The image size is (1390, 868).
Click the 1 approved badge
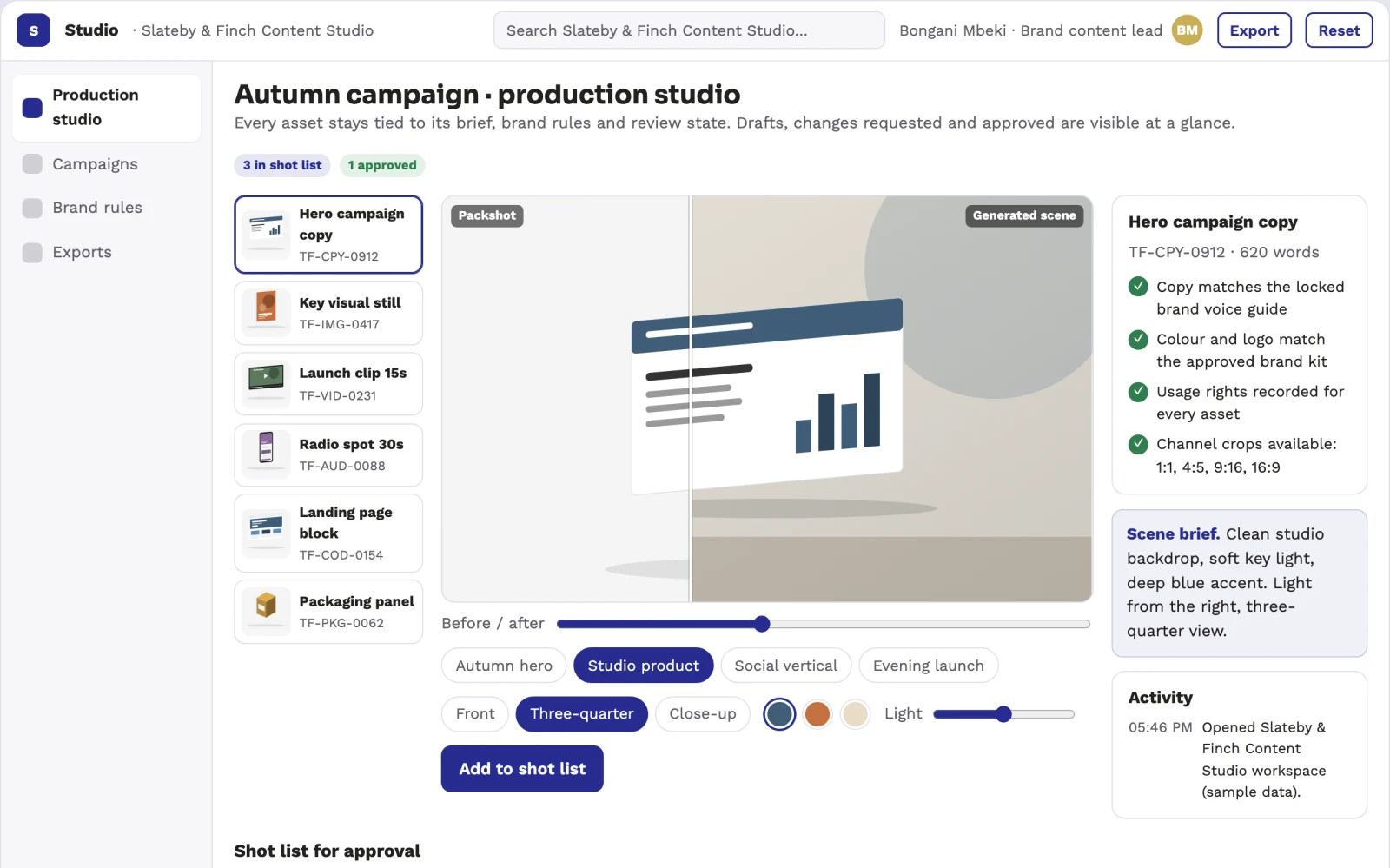click(x=382, y=165)
